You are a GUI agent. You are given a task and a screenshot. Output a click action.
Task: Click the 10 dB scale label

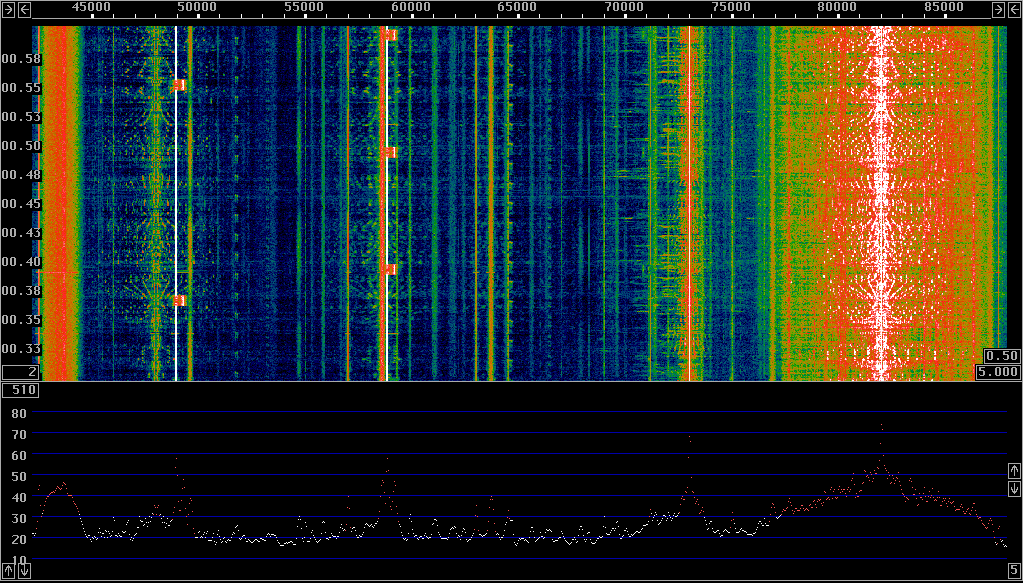coord(18,561)
